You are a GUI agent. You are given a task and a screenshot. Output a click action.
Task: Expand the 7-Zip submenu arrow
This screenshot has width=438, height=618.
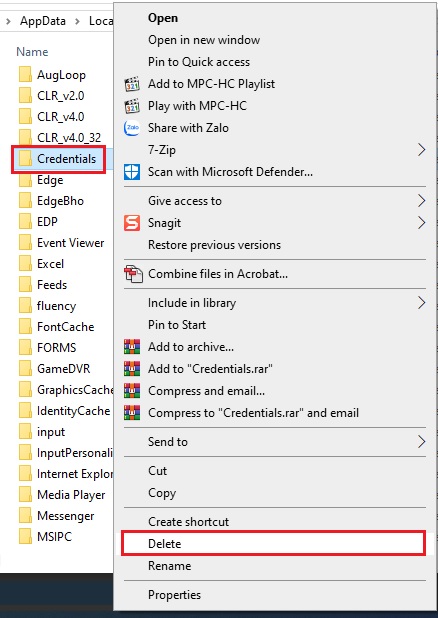(421, 150)
